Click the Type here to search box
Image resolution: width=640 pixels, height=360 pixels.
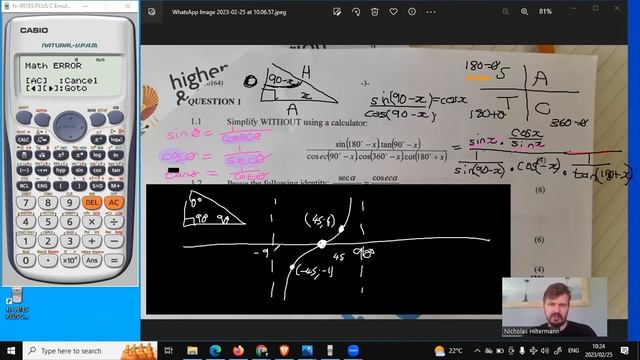click(90, 351)
